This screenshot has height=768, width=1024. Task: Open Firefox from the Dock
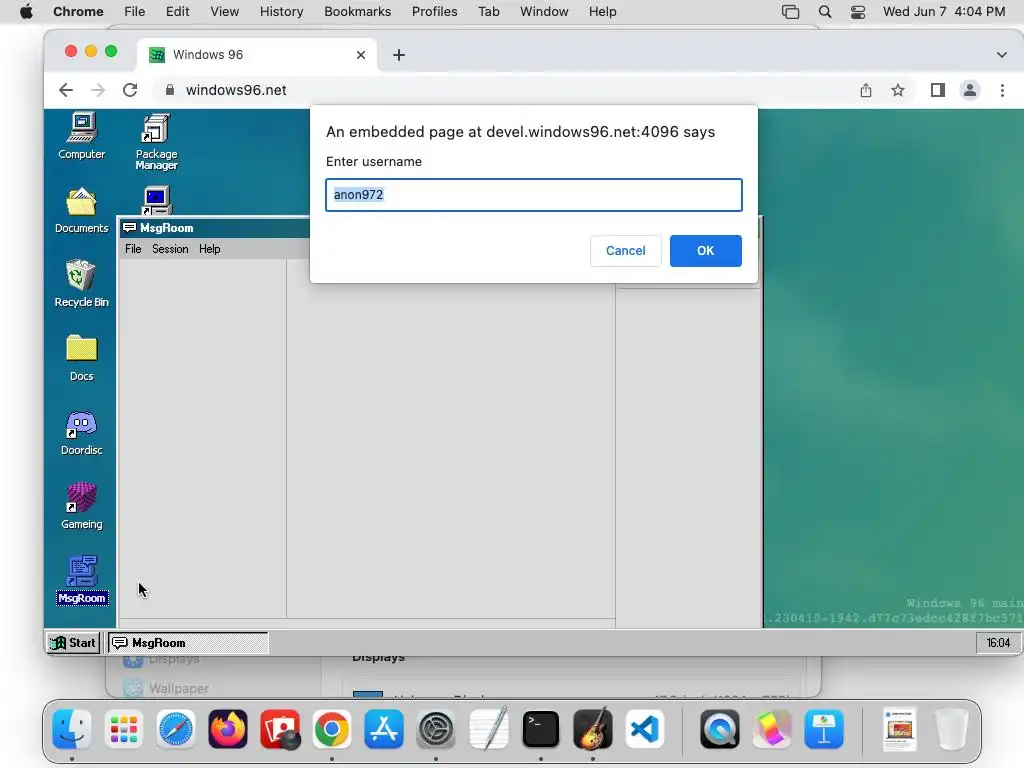pyautogui.click(x=227, y=729)
